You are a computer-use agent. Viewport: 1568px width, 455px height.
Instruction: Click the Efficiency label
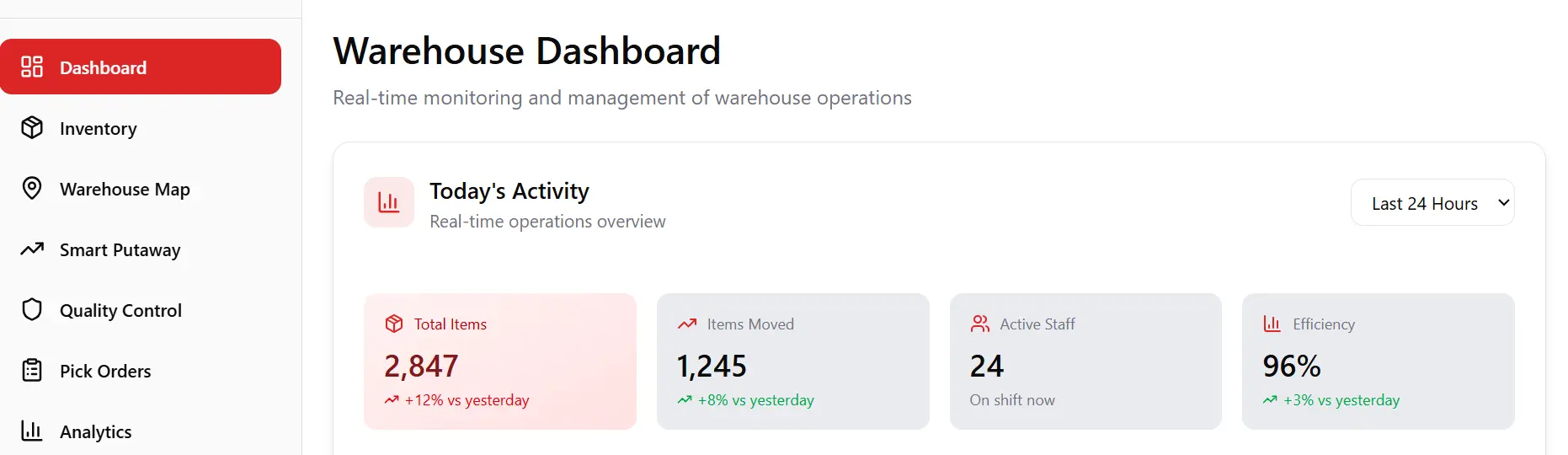click(1324, 324)
